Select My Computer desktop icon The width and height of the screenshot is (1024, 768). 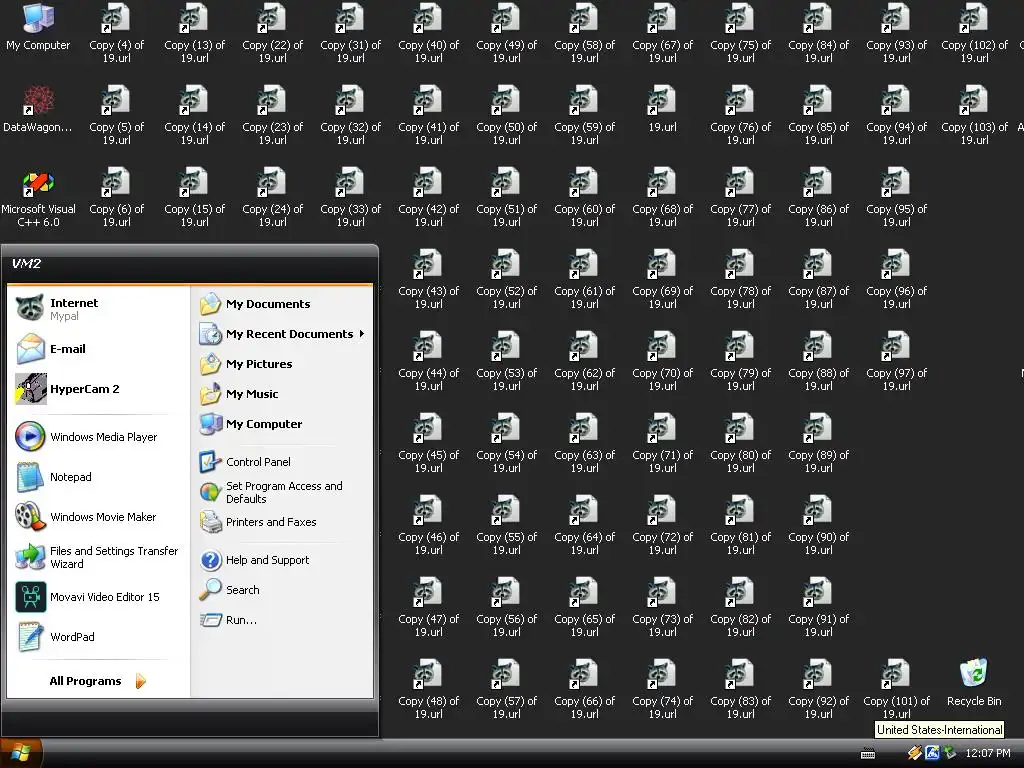point(38,29)
